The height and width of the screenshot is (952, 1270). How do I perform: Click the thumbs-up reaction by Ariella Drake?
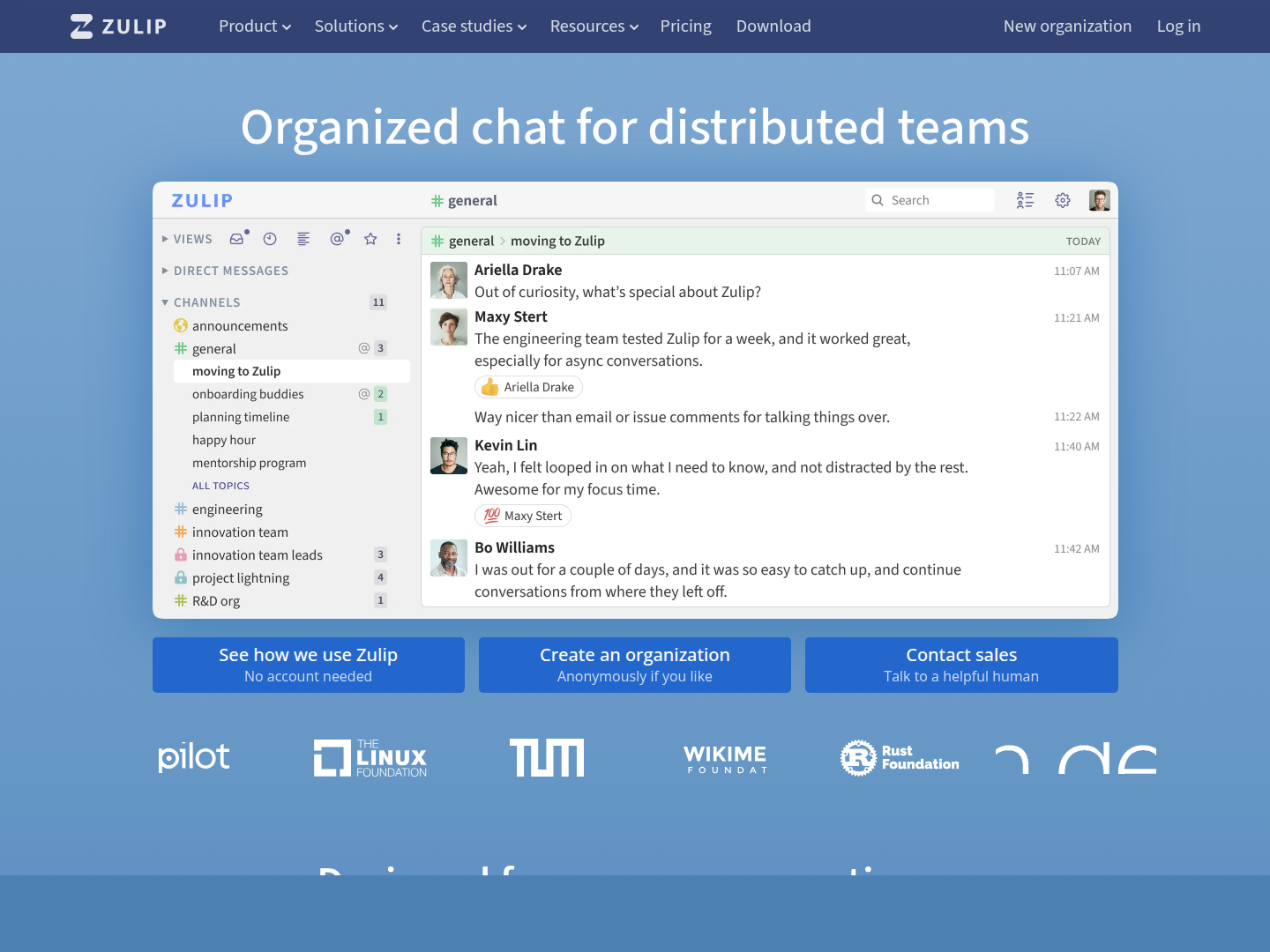tap(528, 387)
